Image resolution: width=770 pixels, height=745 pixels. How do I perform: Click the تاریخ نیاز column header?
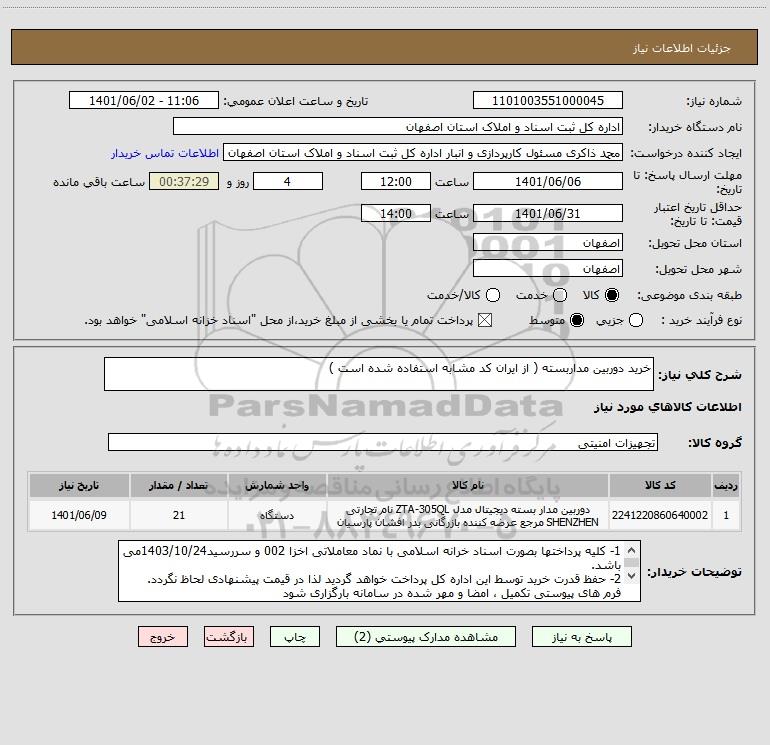click(79, 486)
